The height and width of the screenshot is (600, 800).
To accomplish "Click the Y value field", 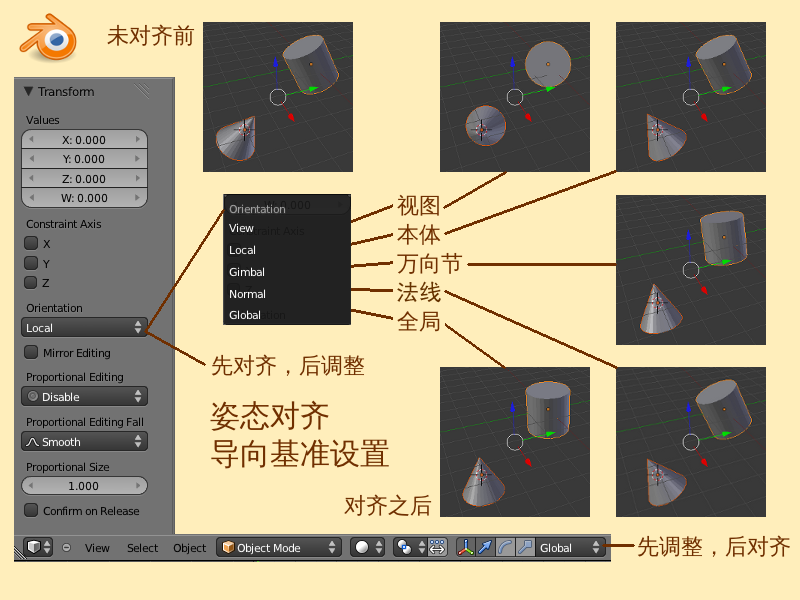I will [84, 159].
